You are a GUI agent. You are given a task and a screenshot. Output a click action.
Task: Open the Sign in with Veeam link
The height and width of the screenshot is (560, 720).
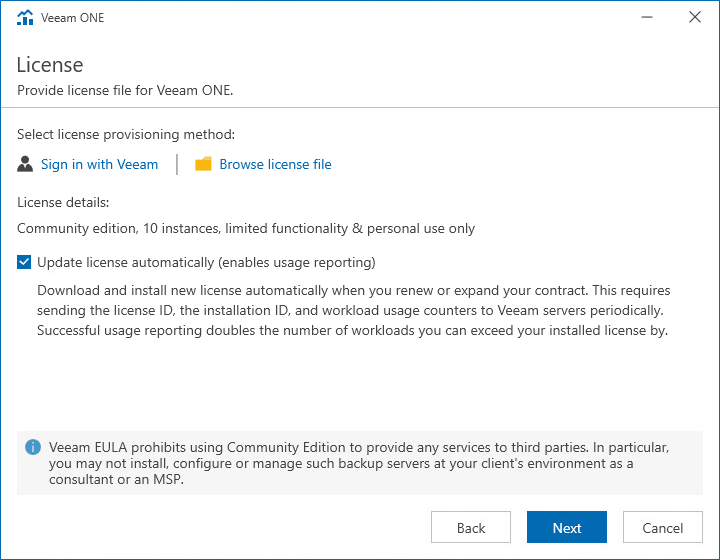99,164
